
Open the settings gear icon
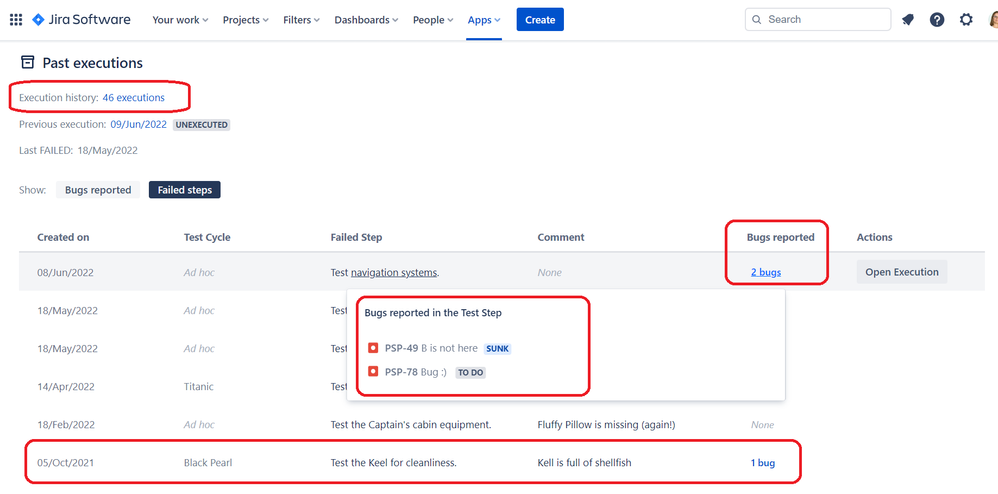click(x=966, y=20)
